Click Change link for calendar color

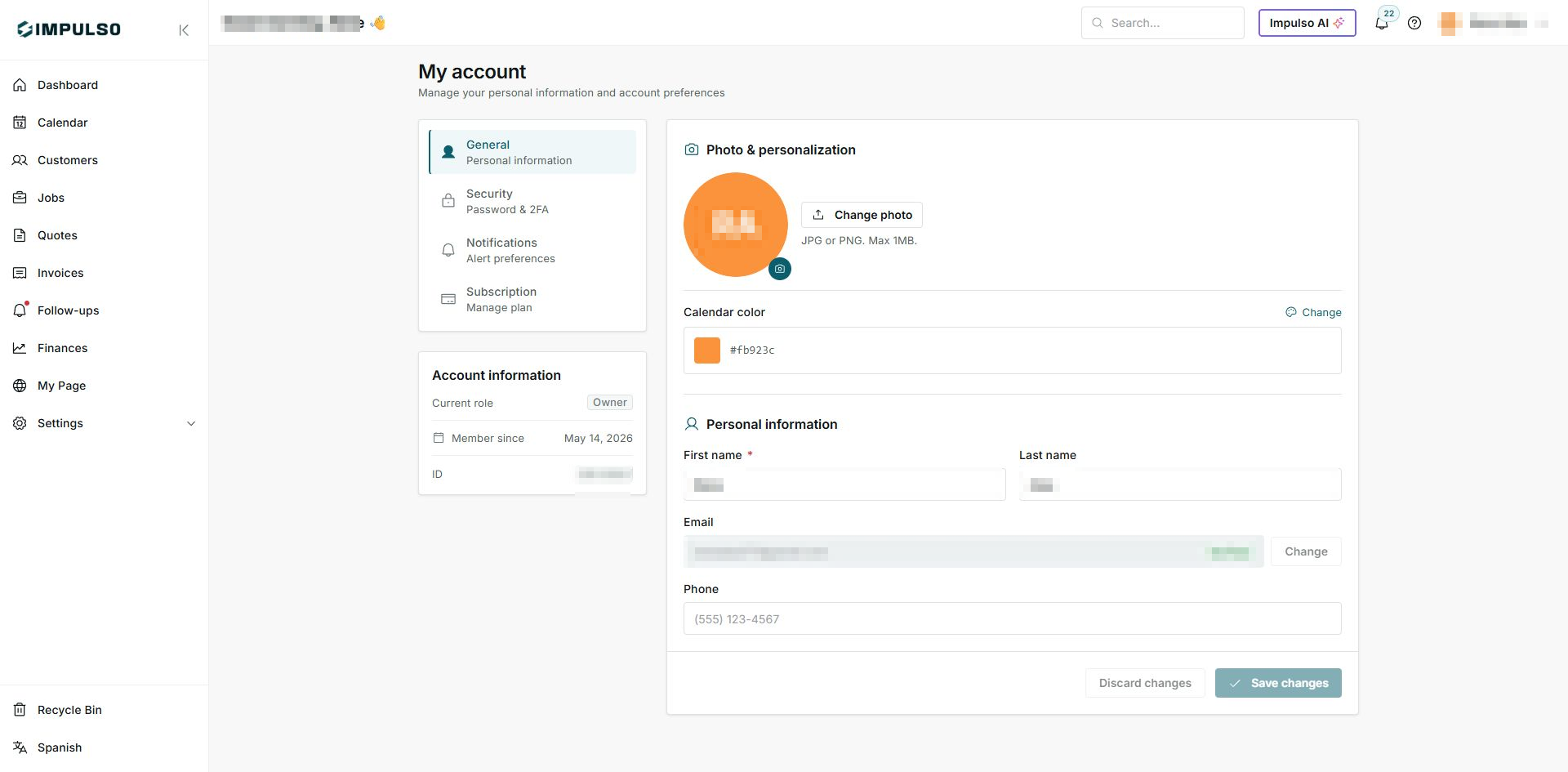point(1313,312)
